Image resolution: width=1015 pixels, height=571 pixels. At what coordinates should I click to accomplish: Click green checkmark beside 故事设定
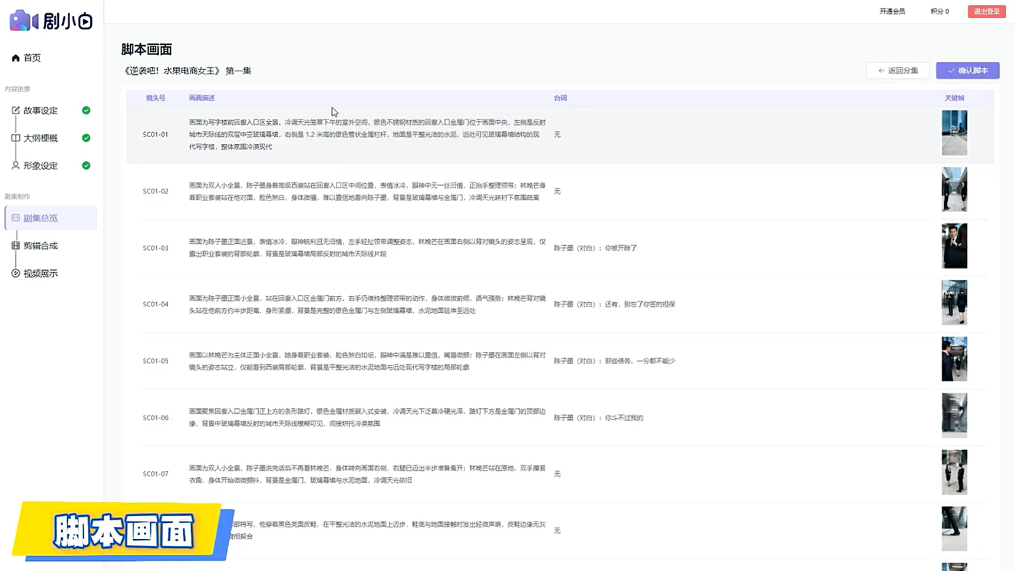click(86, 110)
